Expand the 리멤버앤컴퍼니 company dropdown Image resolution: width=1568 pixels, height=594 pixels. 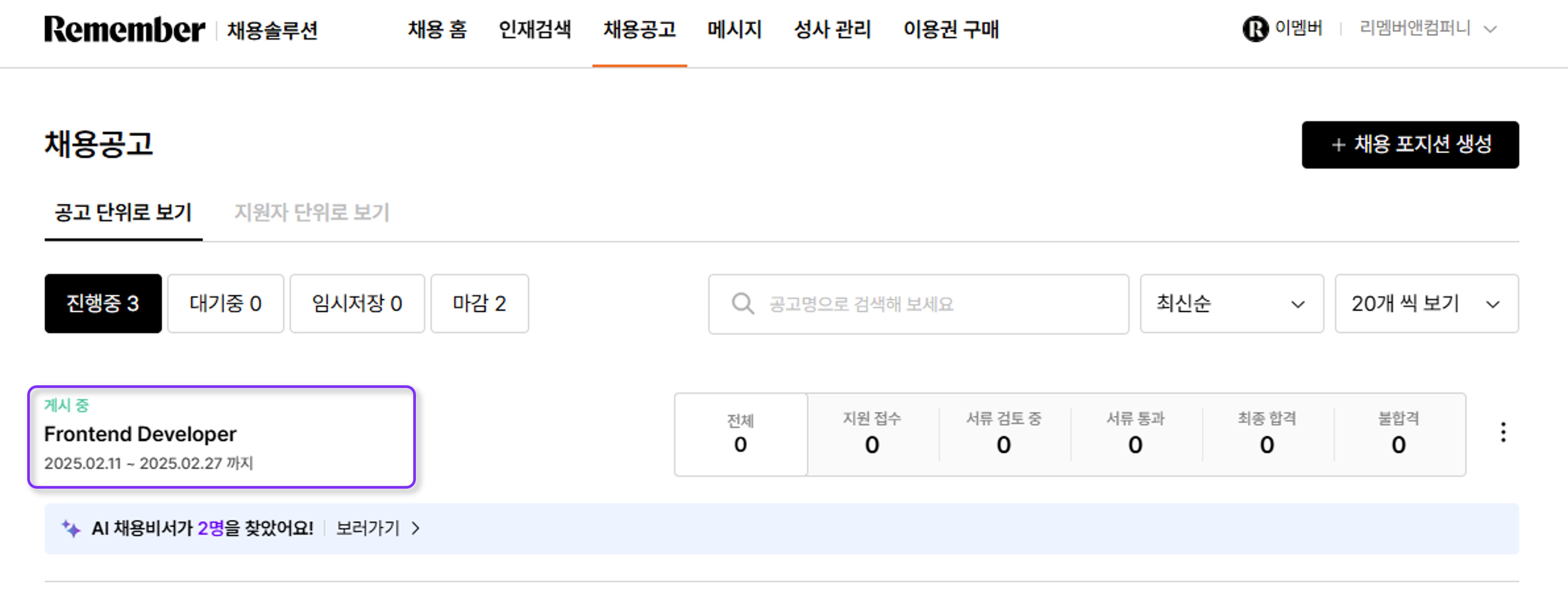coord(1489,29)
